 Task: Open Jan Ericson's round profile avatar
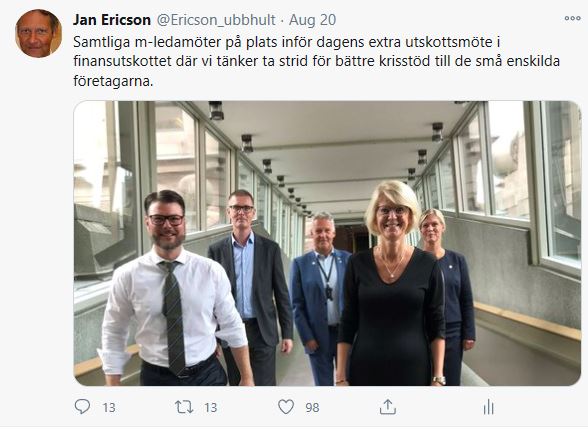[38, 33]
